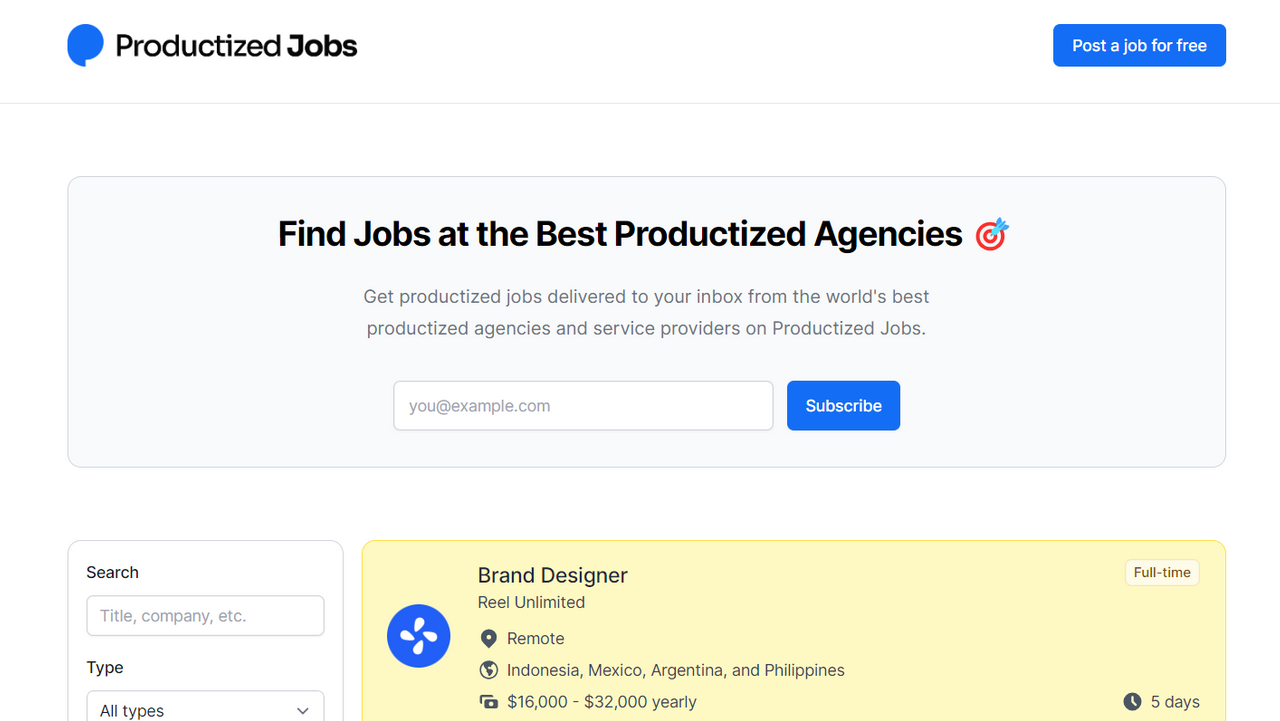Click the Post a job for free button
The height and width of the screenshot is (721, 1280).
tap(1139, 45)
